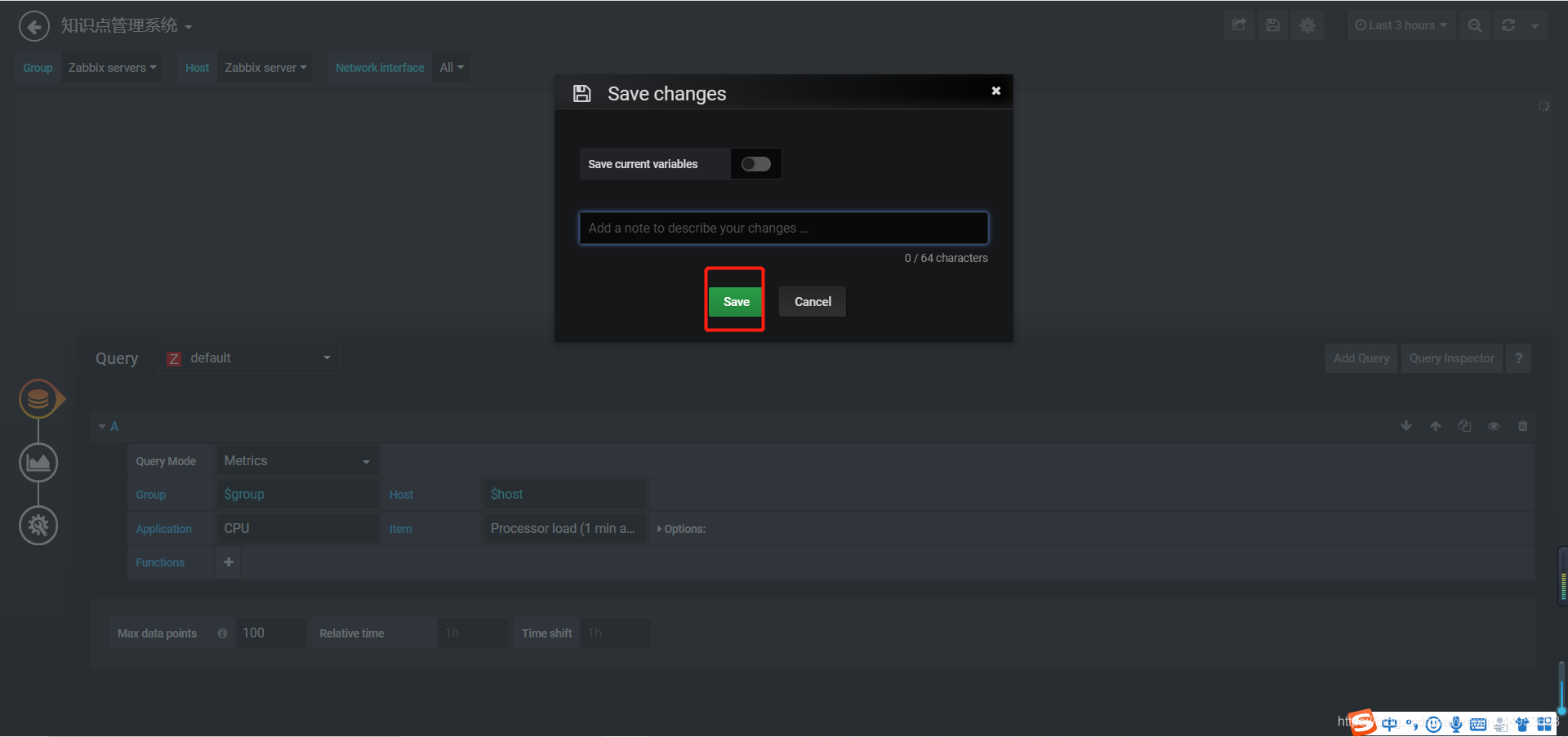Click the zoom out time range icon

[1474, 25]
